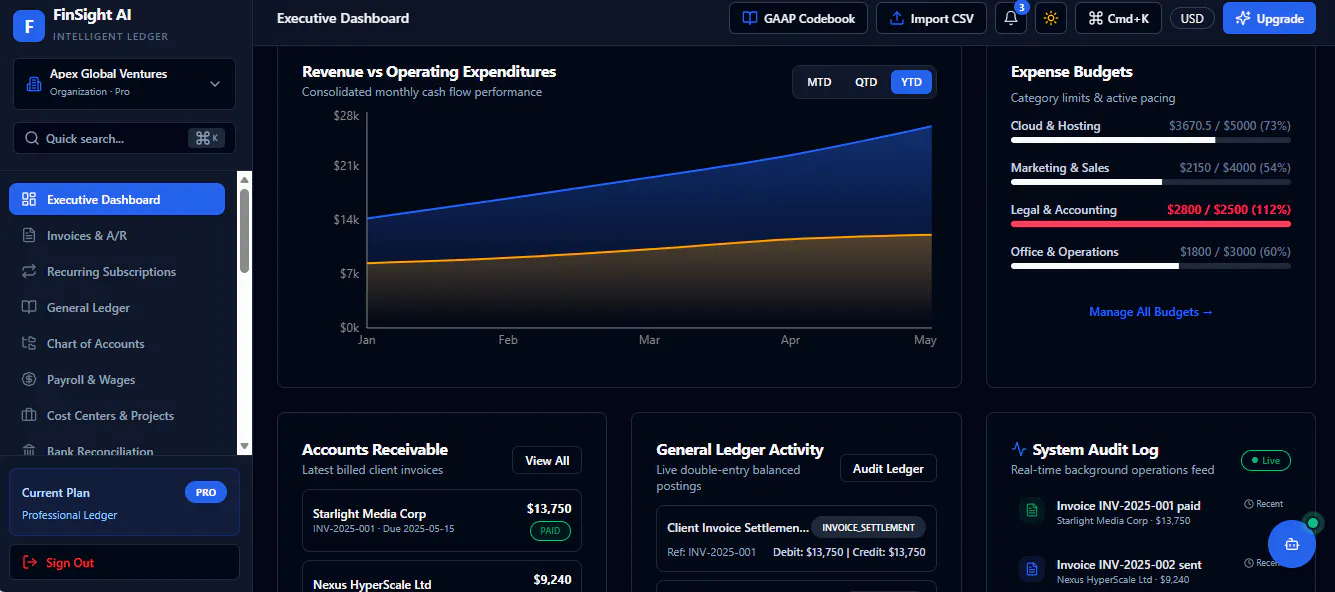Click the sidebar scrollbar down arrow
This screenshot has height=592, width=1335.
tap(244, 445)
